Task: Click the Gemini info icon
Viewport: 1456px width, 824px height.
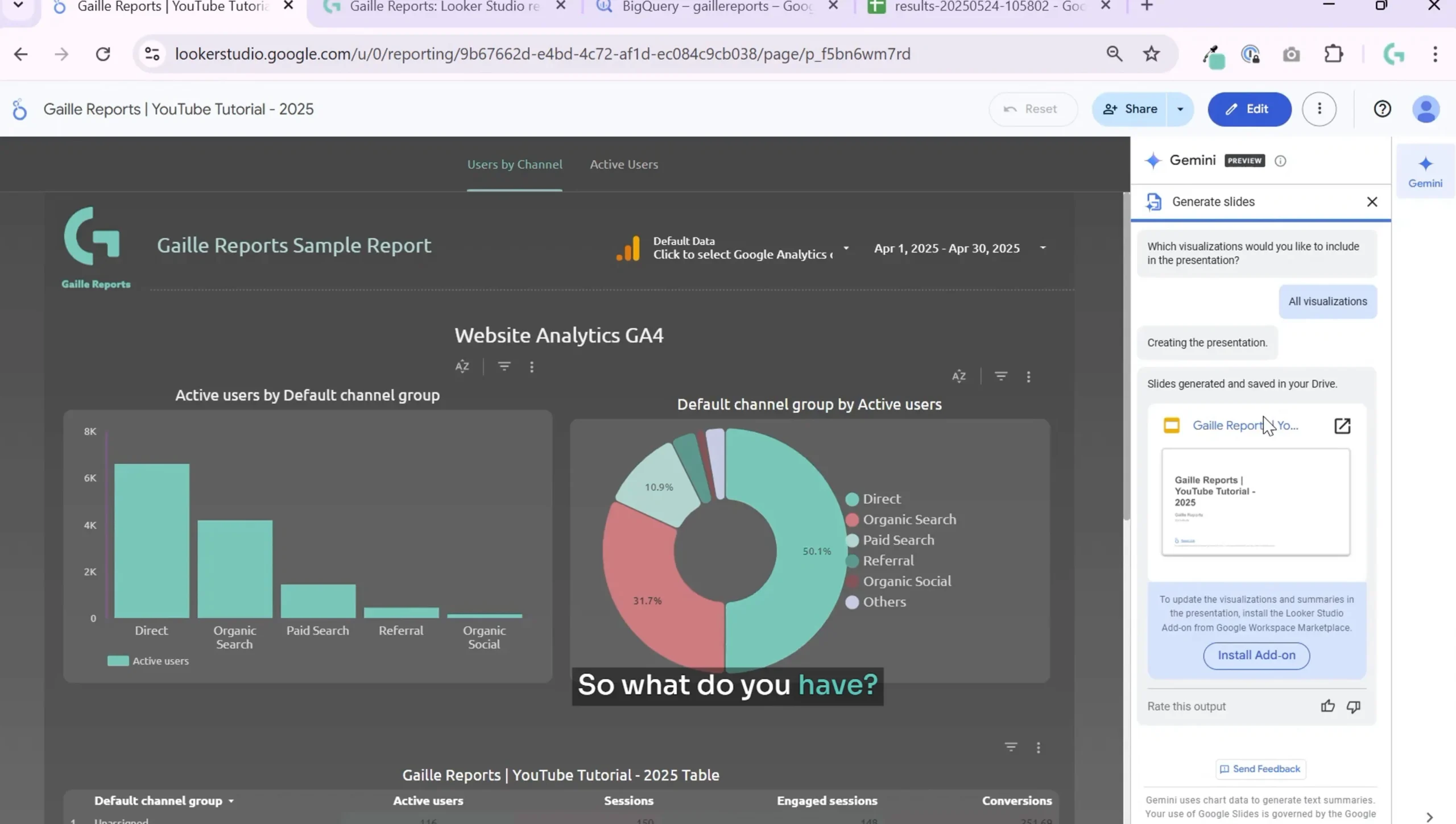Action: point(1280,161)
